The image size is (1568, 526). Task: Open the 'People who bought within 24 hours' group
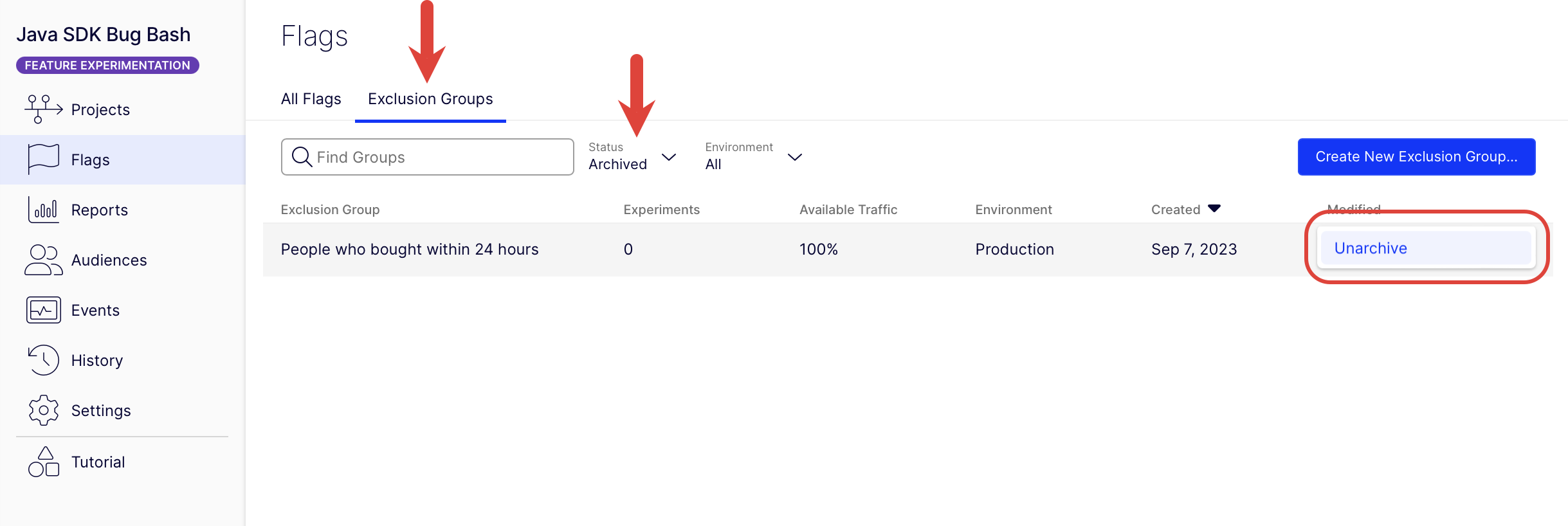(x=409, y=249)
